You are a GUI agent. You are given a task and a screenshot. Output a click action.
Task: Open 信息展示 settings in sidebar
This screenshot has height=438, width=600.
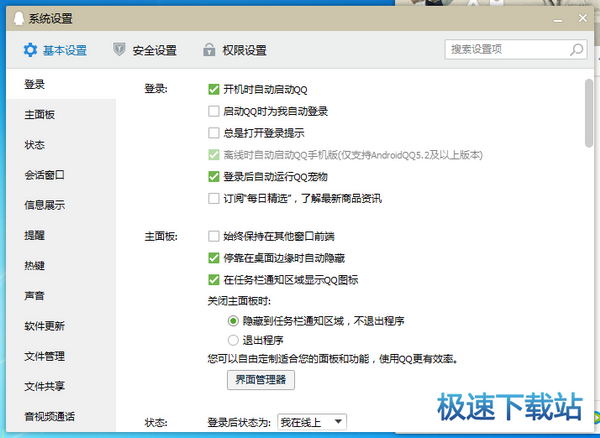(x=61, y=205)
